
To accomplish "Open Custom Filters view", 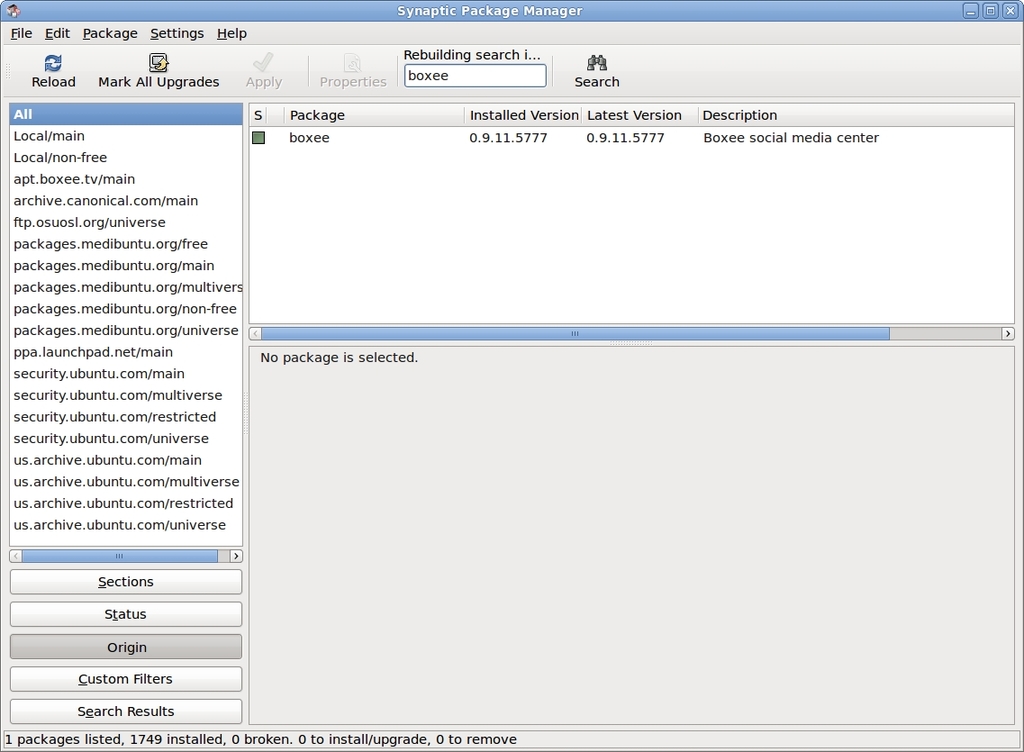I will point(125,679).
